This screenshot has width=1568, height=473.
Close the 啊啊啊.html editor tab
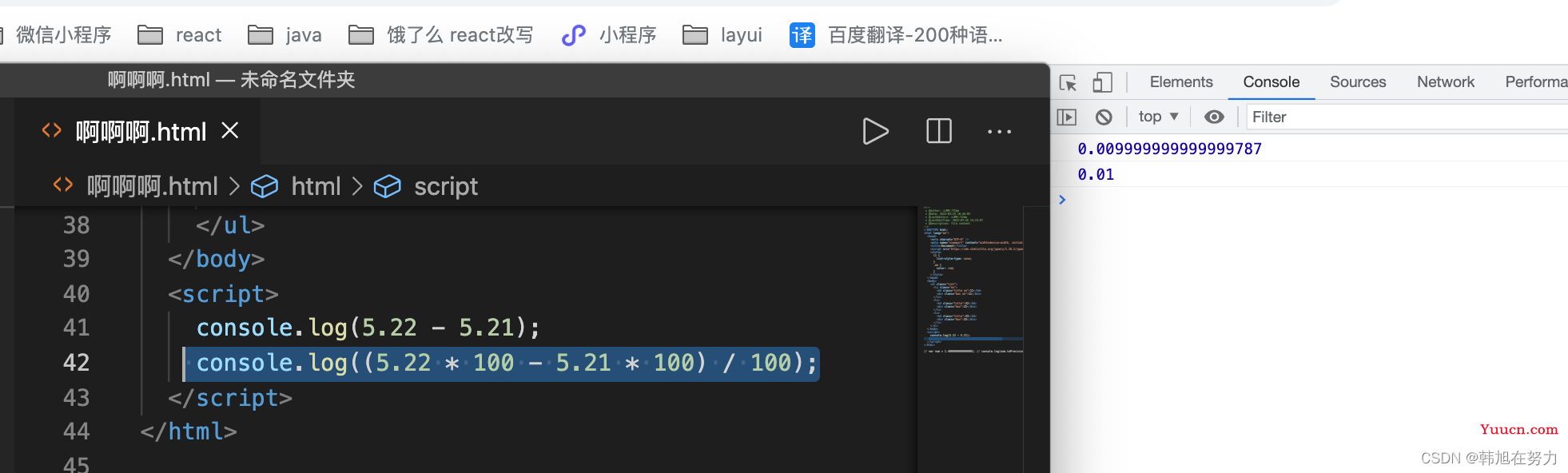point(230,130)
